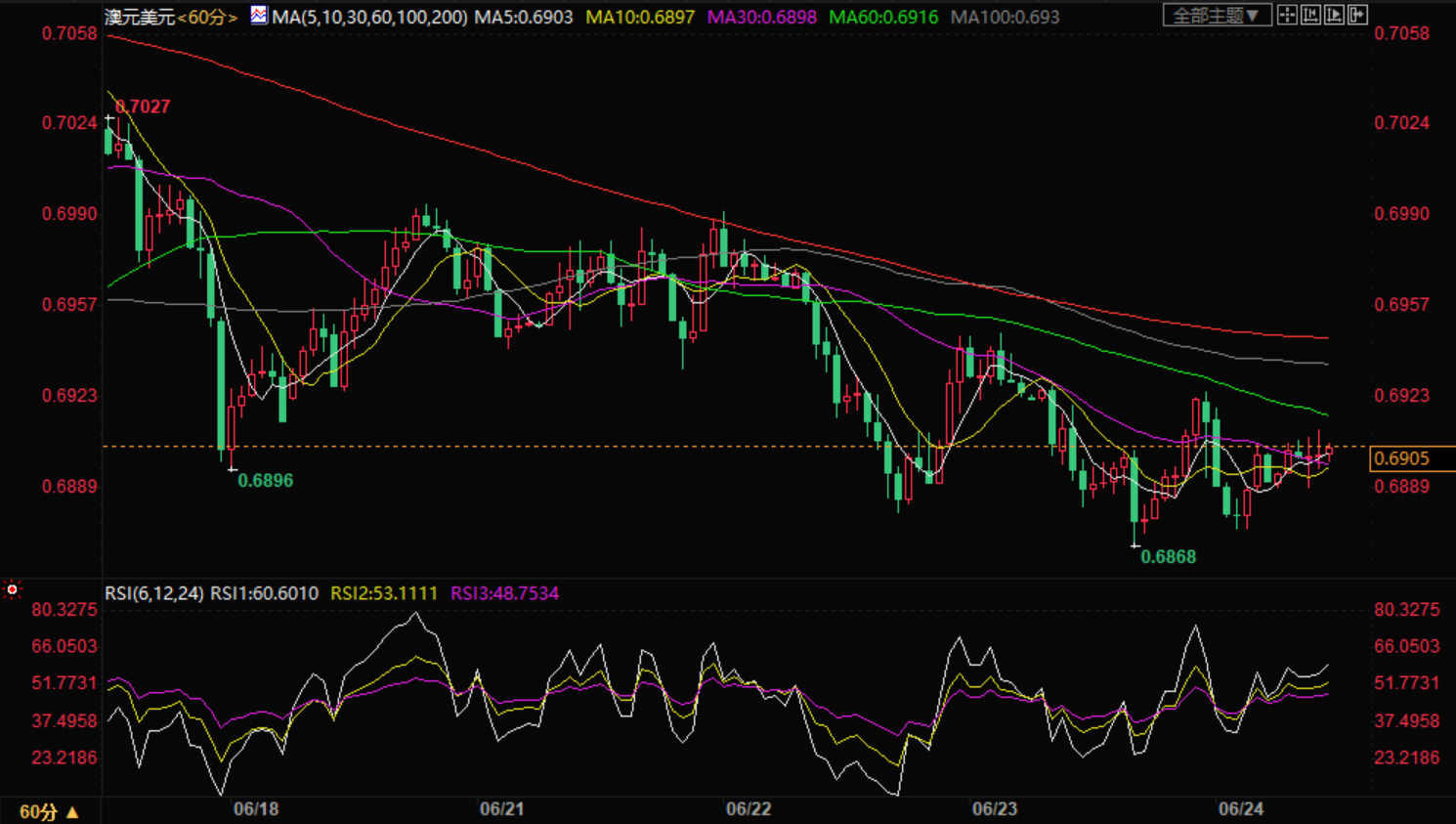Click the 06/22 date on time axis

(x=749, y=809)
